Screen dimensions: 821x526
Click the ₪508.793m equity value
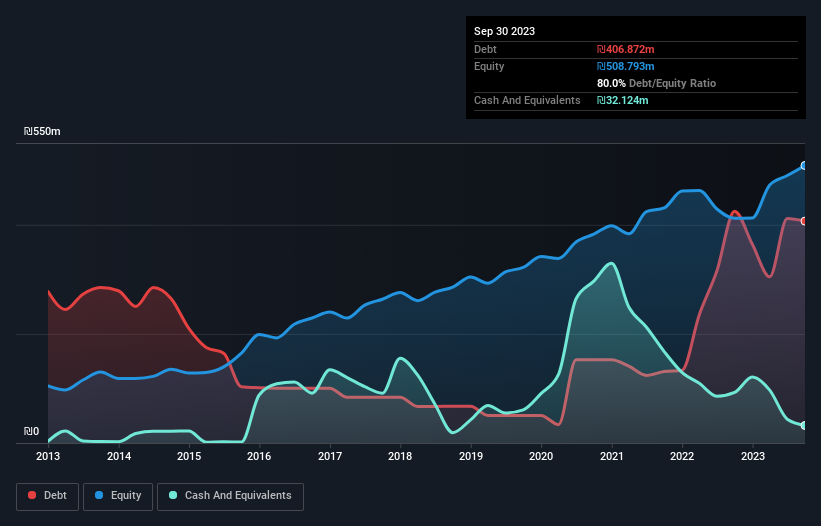pos(626,66)
